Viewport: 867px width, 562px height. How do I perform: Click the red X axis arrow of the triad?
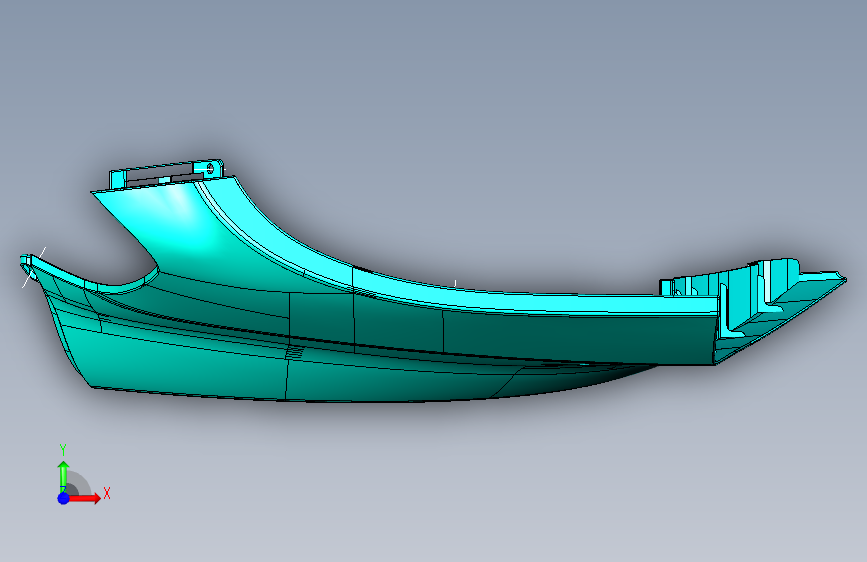point(84,498)
